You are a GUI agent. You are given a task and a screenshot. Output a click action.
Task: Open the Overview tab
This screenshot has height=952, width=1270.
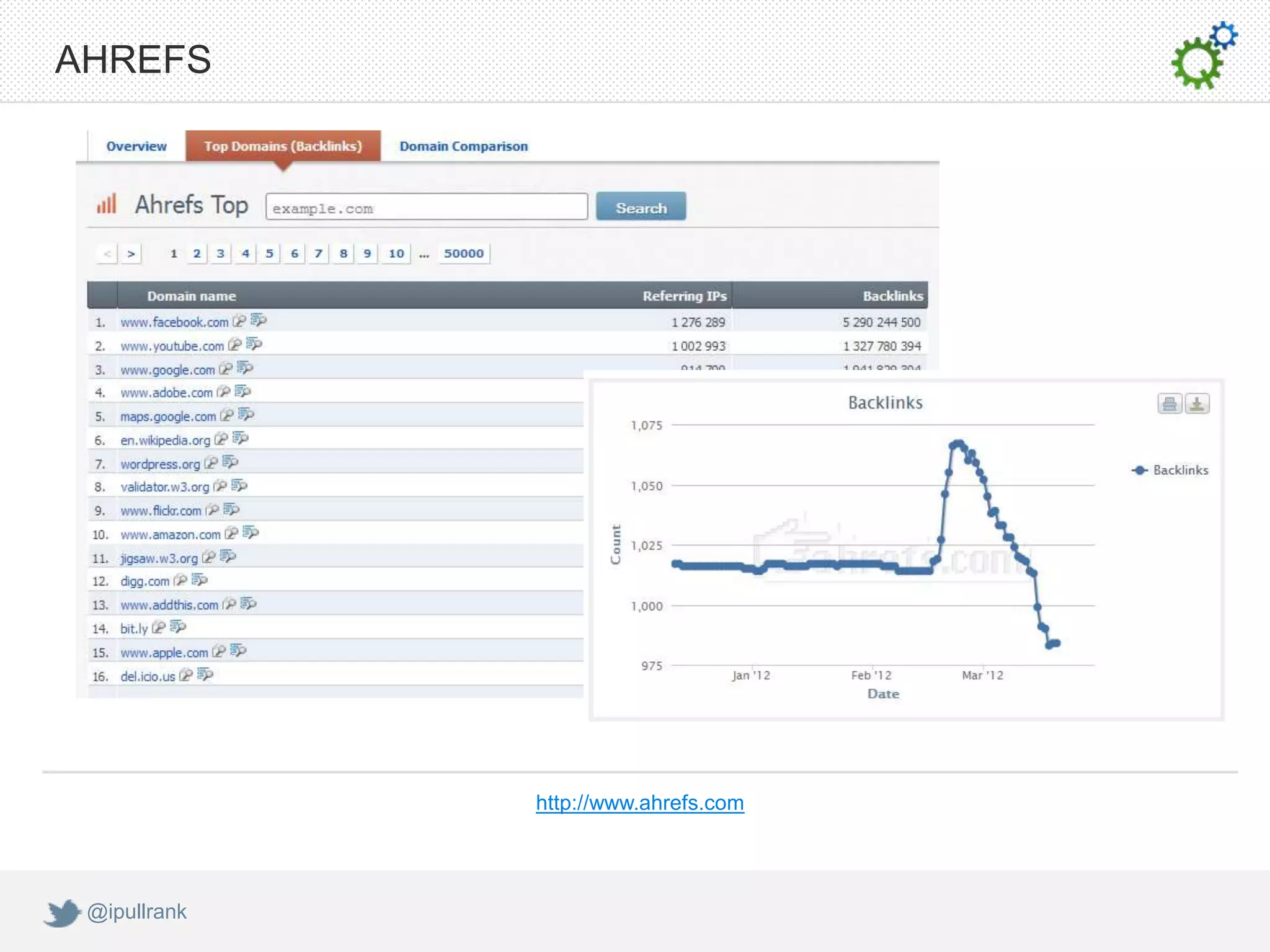(x=136, y=146)
